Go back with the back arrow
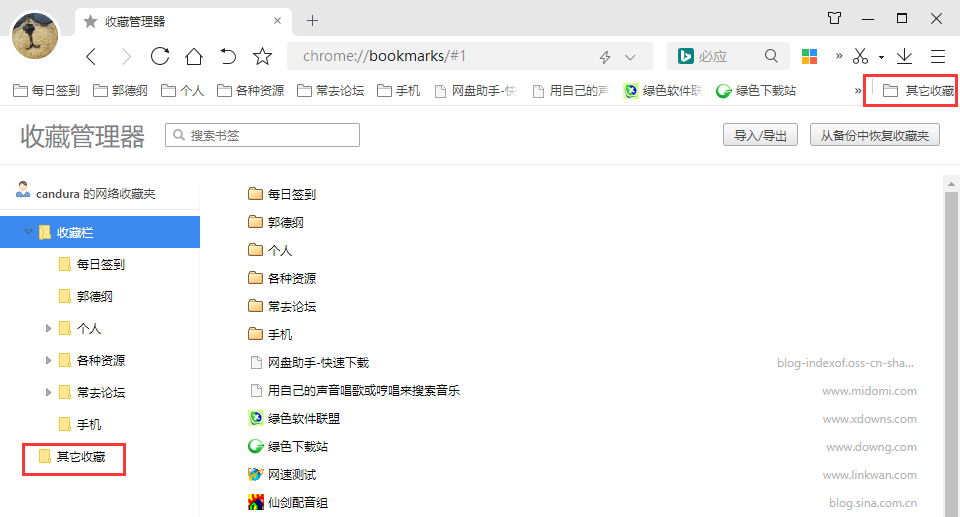Screen dimensions: 960x517 pyautogui.click(x=91, y=56)
